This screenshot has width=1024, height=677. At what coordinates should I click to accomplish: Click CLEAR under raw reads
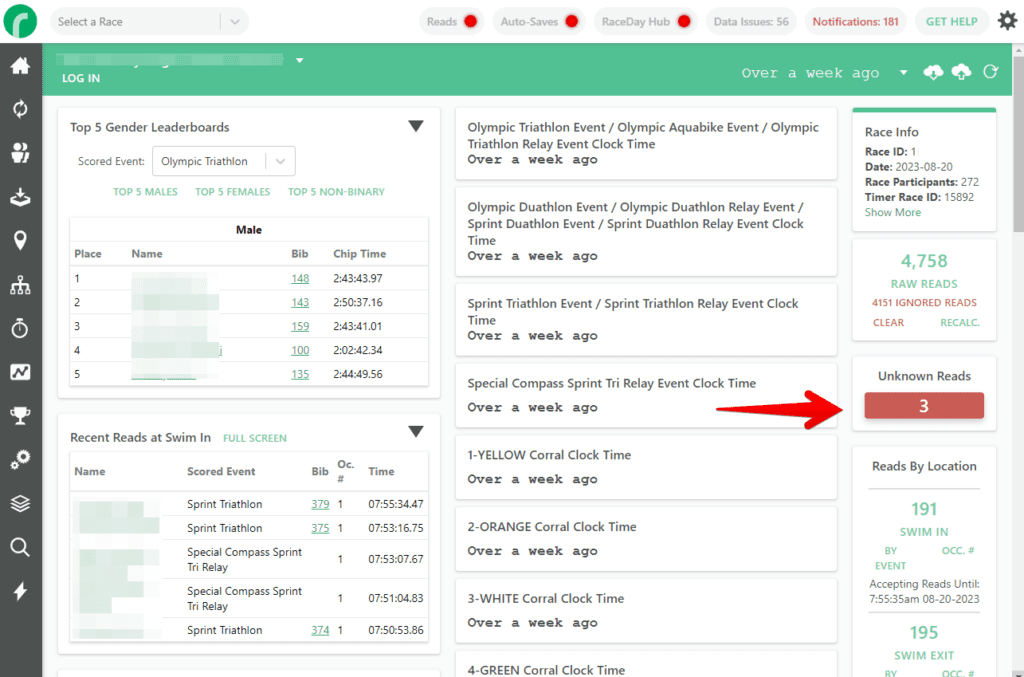[888, 323]
